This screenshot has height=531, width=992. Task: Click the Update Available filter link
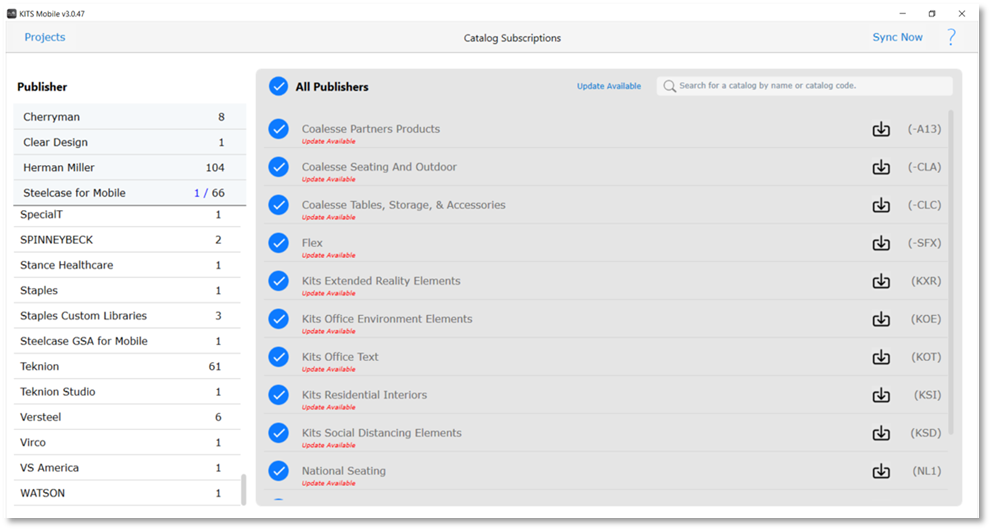(x=609, y=86)
